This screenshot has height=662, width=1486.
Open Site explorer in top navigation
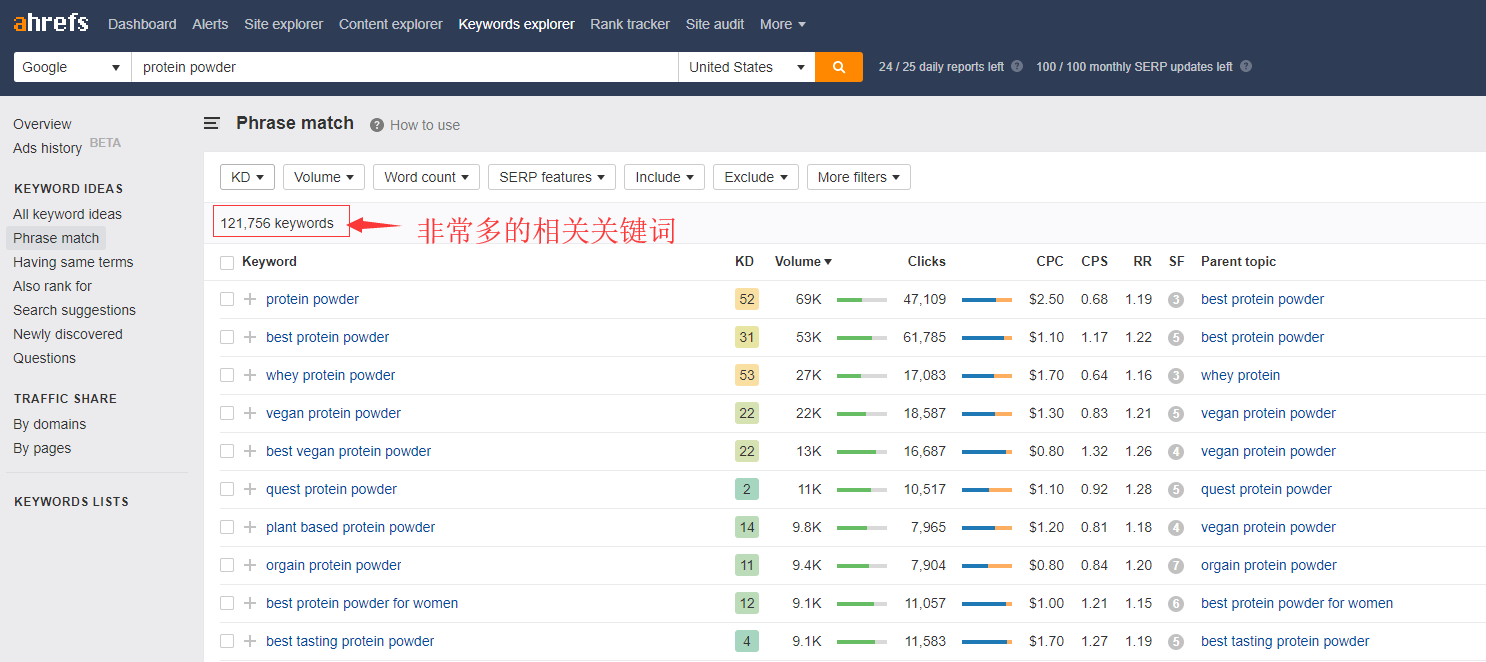point(283,24)
